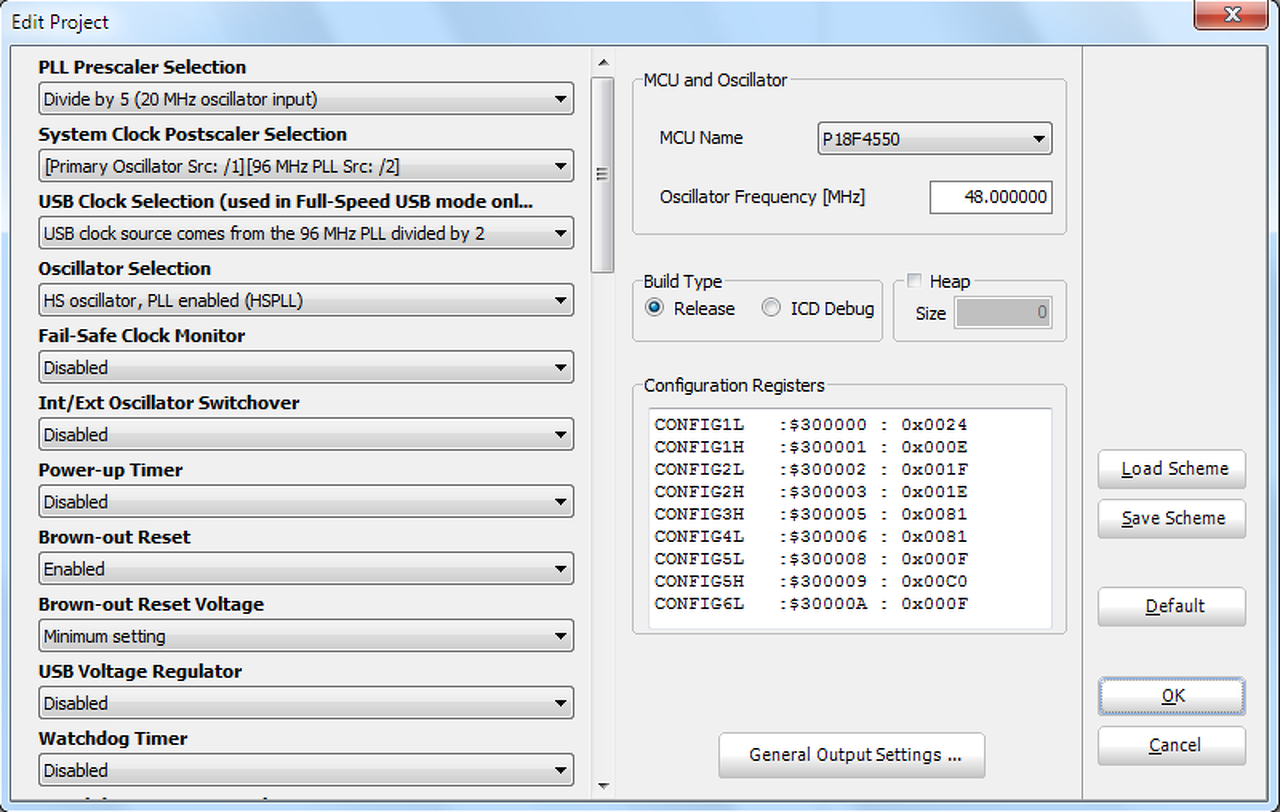The image size is (1280, 812).
Task: Click the Oscillator Frequency [MHz] label
Action: tap(762, 197)
